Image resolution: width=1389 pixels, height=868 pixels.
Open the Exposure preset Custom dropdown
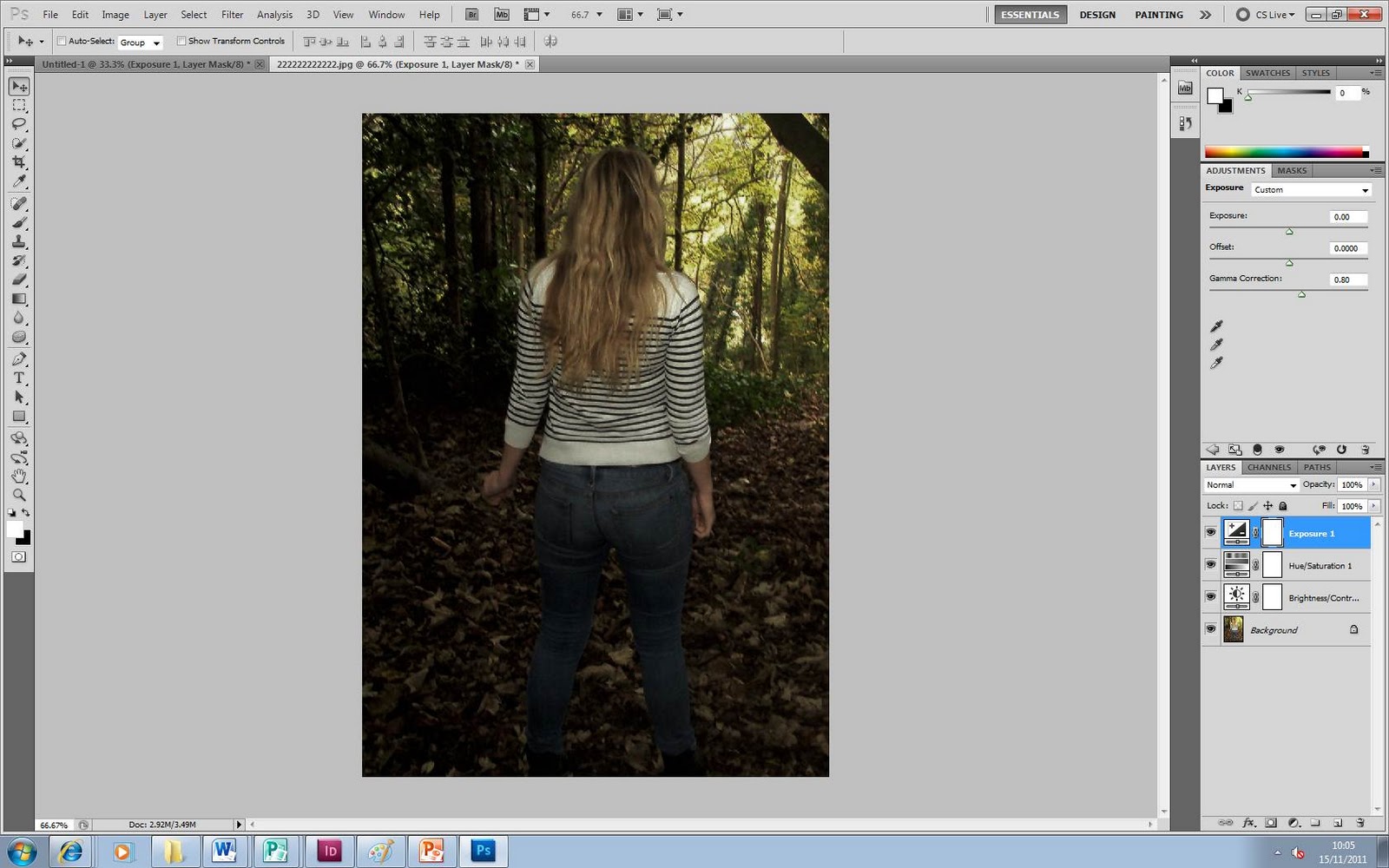[1311, 189]
